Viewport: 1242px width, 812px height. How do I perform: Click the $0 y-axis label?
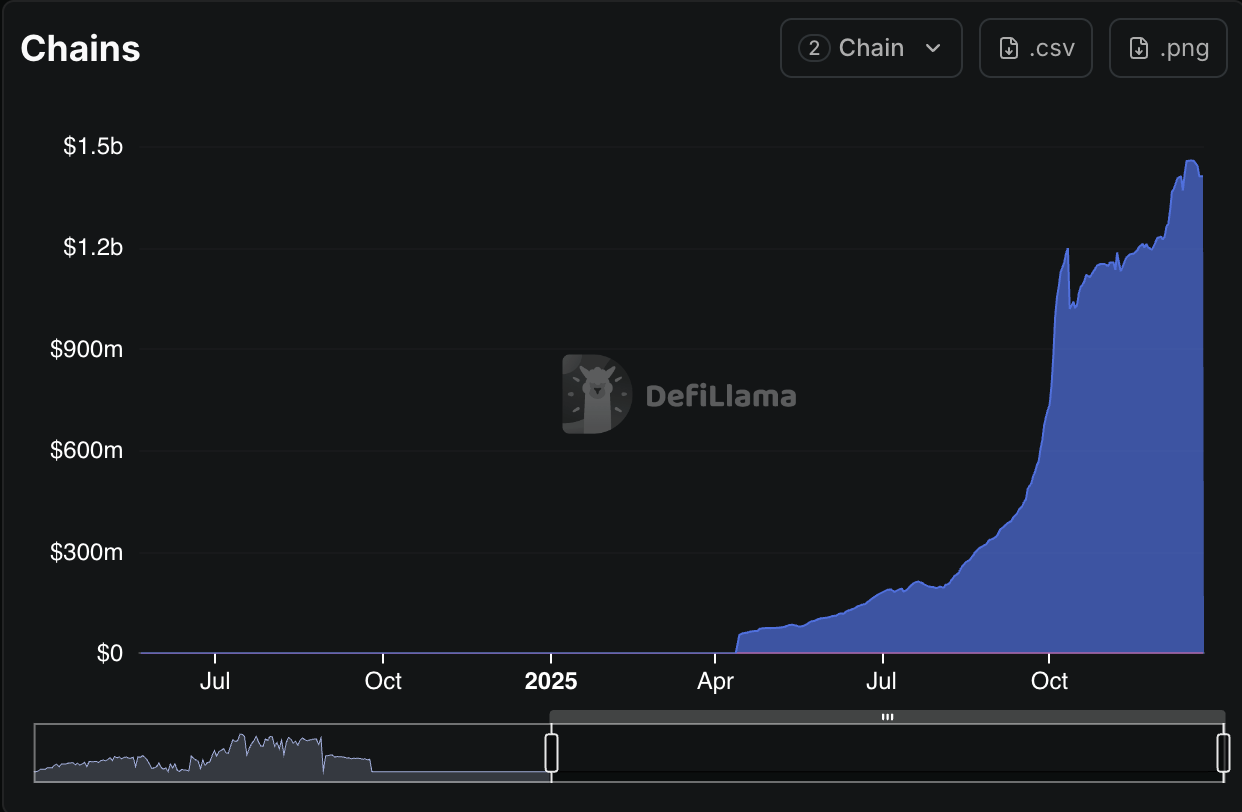pos(110,653)
